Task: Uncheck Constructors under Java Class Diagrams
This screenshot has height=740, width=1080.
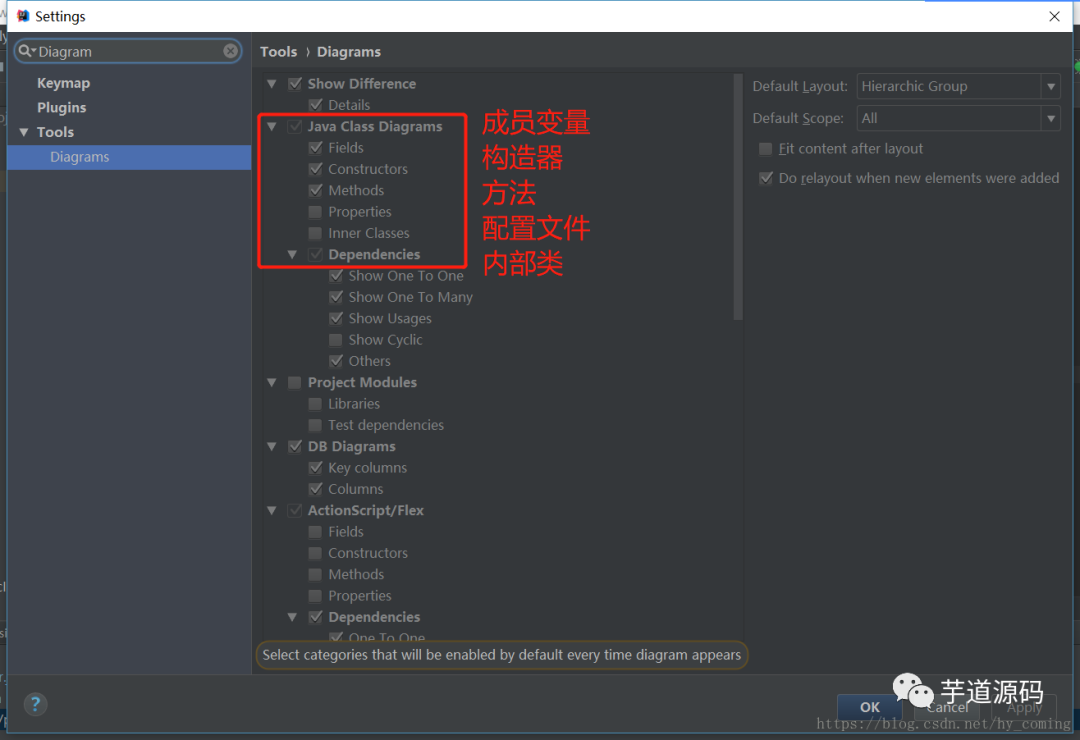Action: click(315, 169)
